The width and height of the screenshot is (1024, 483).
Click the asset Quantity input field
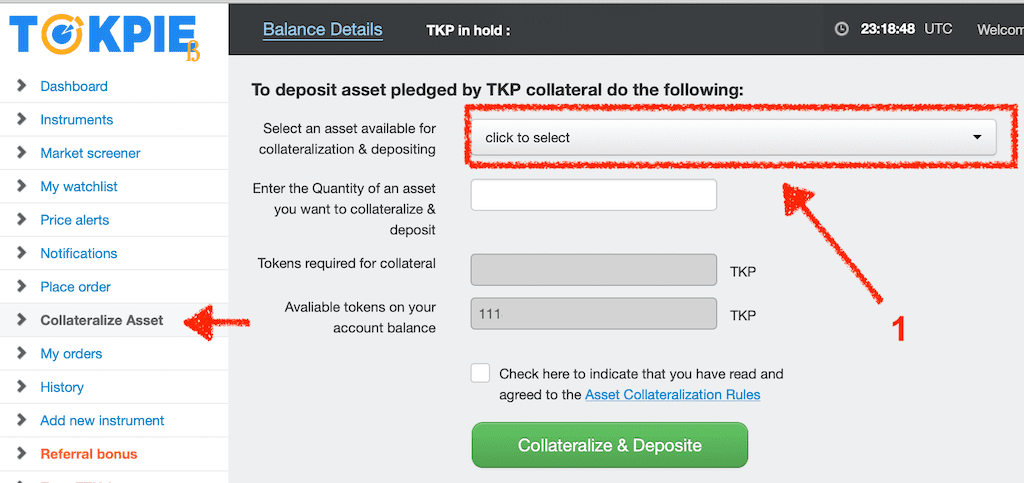click(x=594, y=195)
